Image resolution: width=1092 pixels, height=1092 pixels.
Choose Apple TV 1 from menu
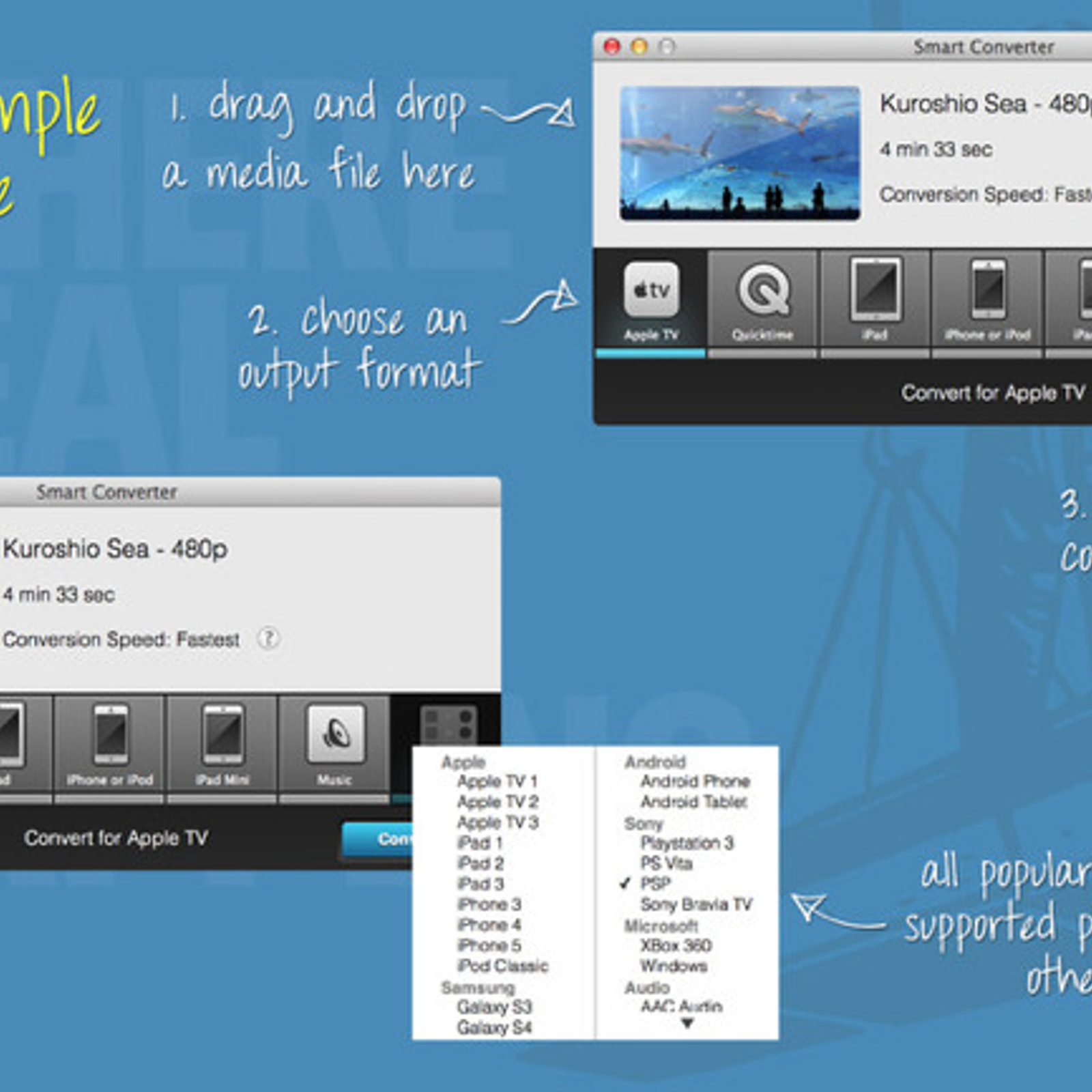click(x=498, y=781)
